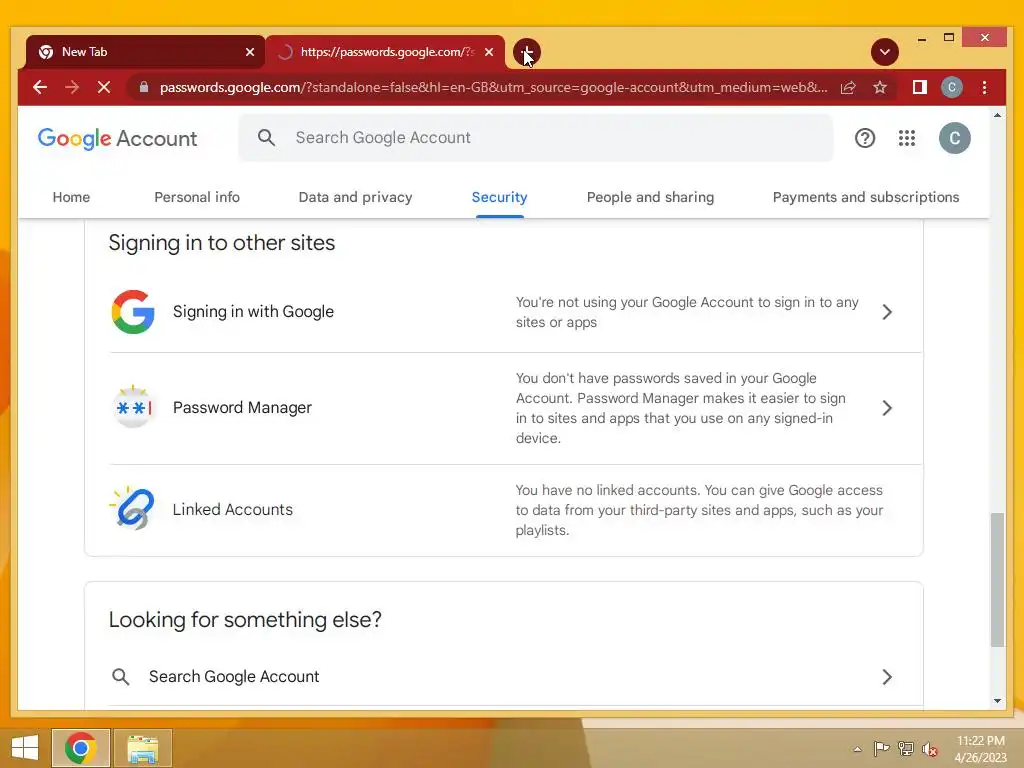Open the Personal info tab
1024x768 pixels.
pos(197,197)
